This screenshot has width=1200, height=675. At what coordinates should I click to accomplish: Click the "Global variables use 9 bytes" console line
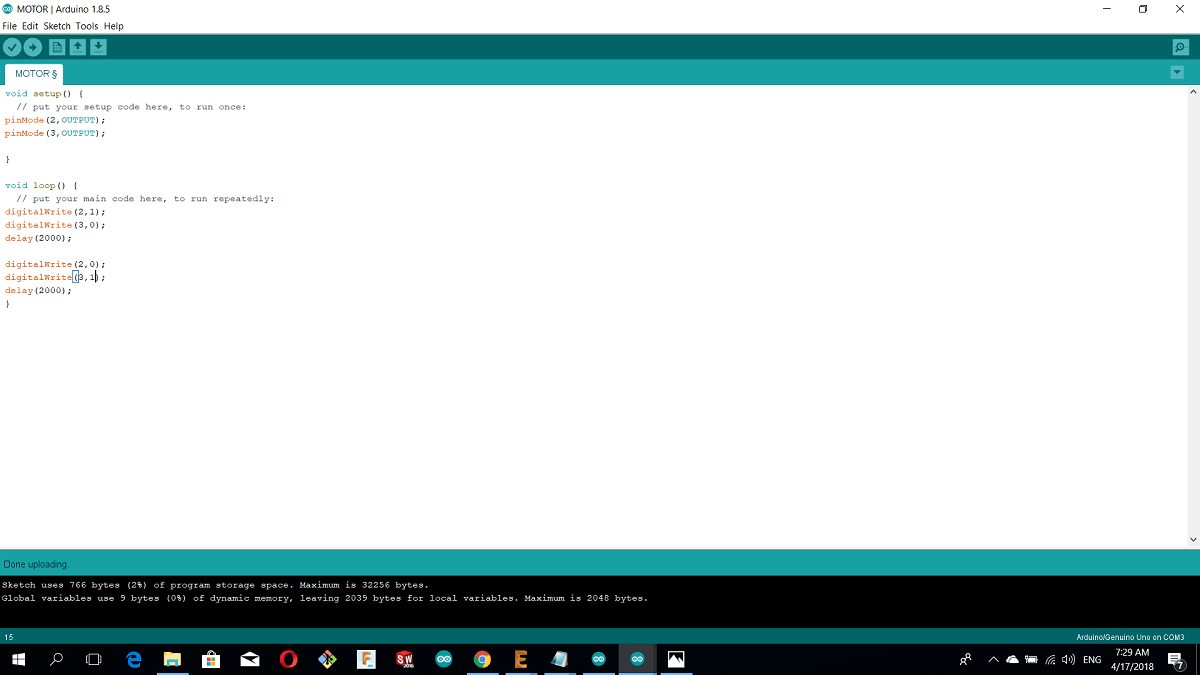point(325,598)
